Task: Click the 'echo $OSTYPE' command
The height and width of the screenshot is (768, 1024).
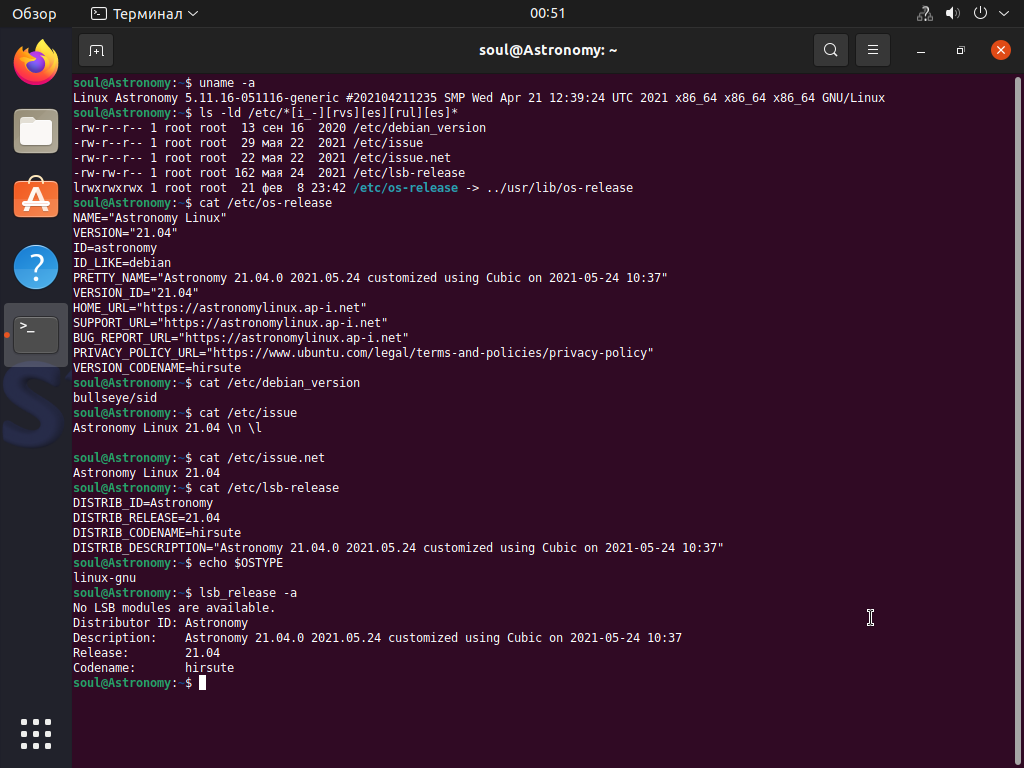Action: 241,563
